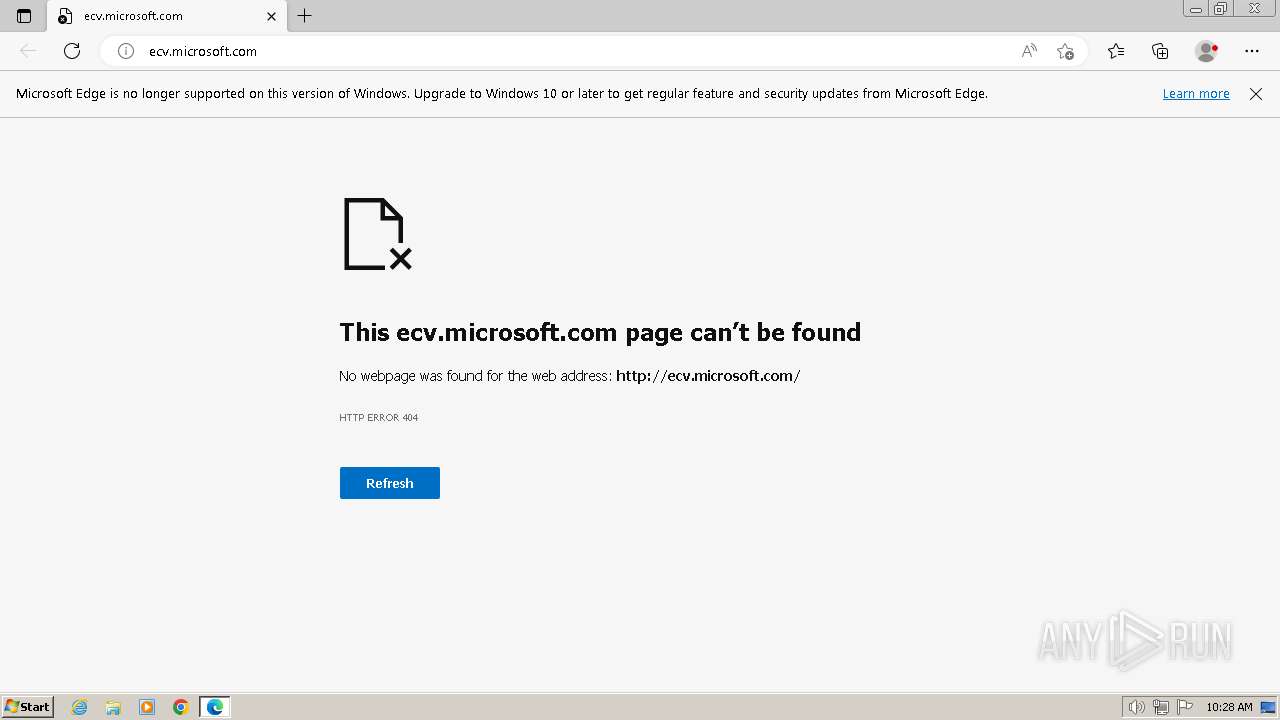Select the ecv.microsoft.com tab
The height and width of the screenshot is (720, 1280).
168,16
